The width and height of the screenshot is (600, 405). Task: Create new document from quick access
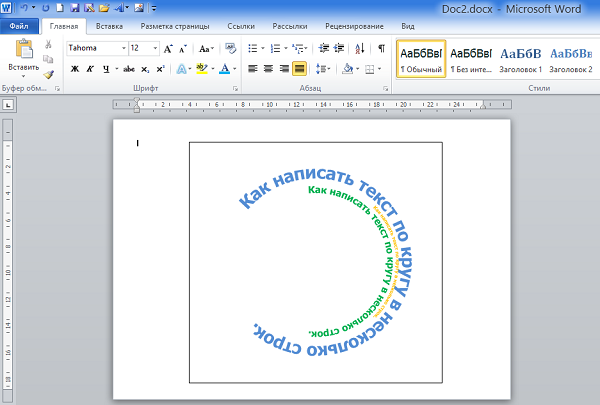pos(60,8)
